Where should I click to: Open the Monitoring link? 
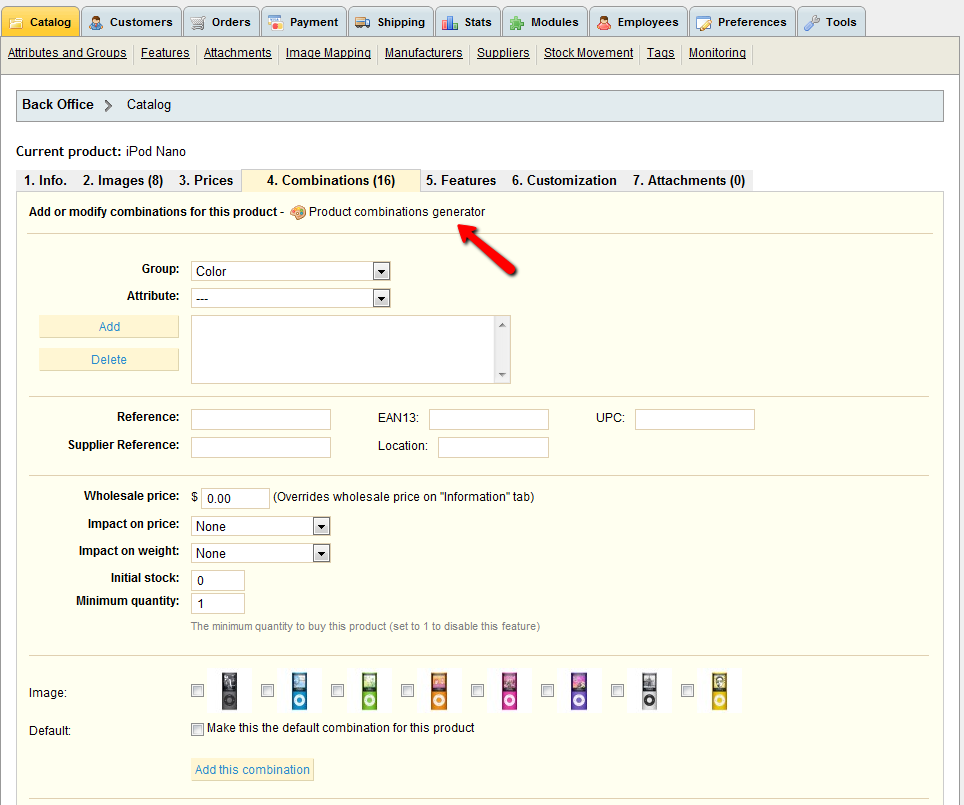click(x=717, y=53)
